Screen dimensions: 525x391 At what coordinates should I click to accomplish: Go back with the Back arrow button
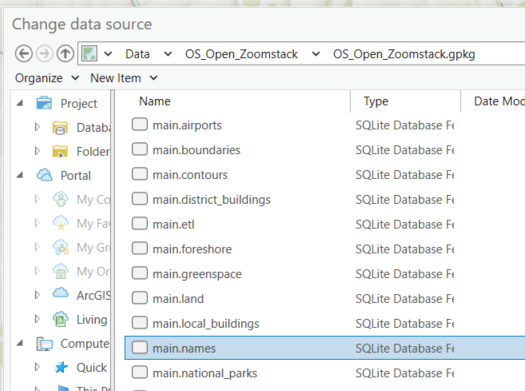click(24, 54)
